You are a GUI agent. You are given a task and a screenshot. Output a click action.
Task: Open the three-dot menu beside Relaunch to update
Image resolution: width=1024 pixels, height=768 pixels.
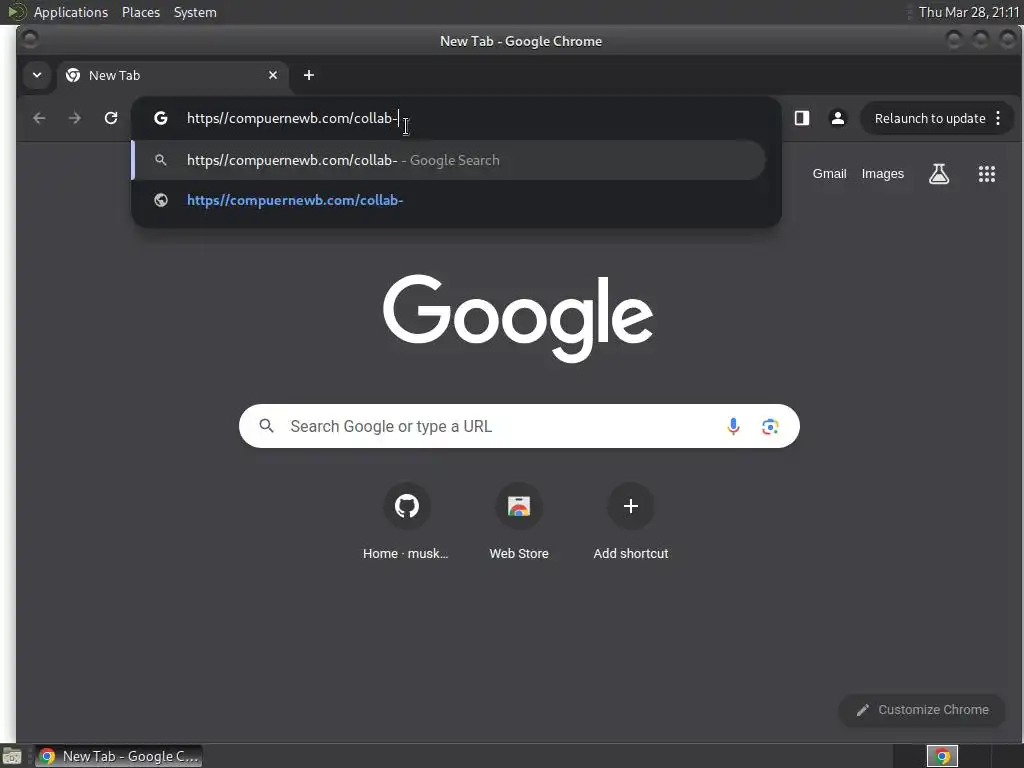click(998, 118)
